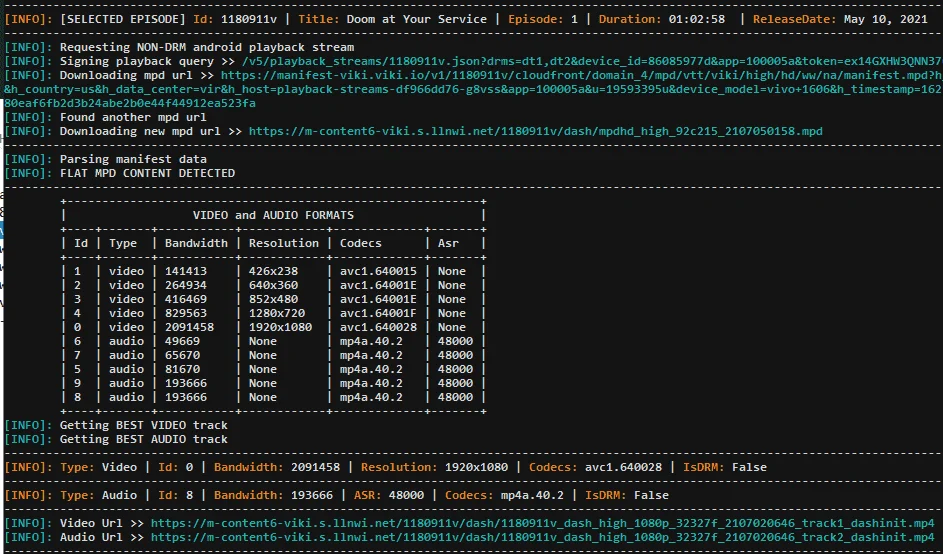Image resolution: width=943 pixels, height=554 pixels.
Task: Click the audio bandwidth 49669 value
Action: click(182, 342)
